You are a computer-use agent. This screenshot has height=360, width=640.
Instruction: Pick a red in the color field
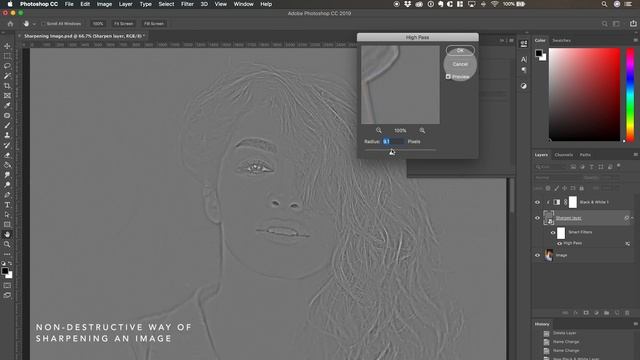[584, 95]
